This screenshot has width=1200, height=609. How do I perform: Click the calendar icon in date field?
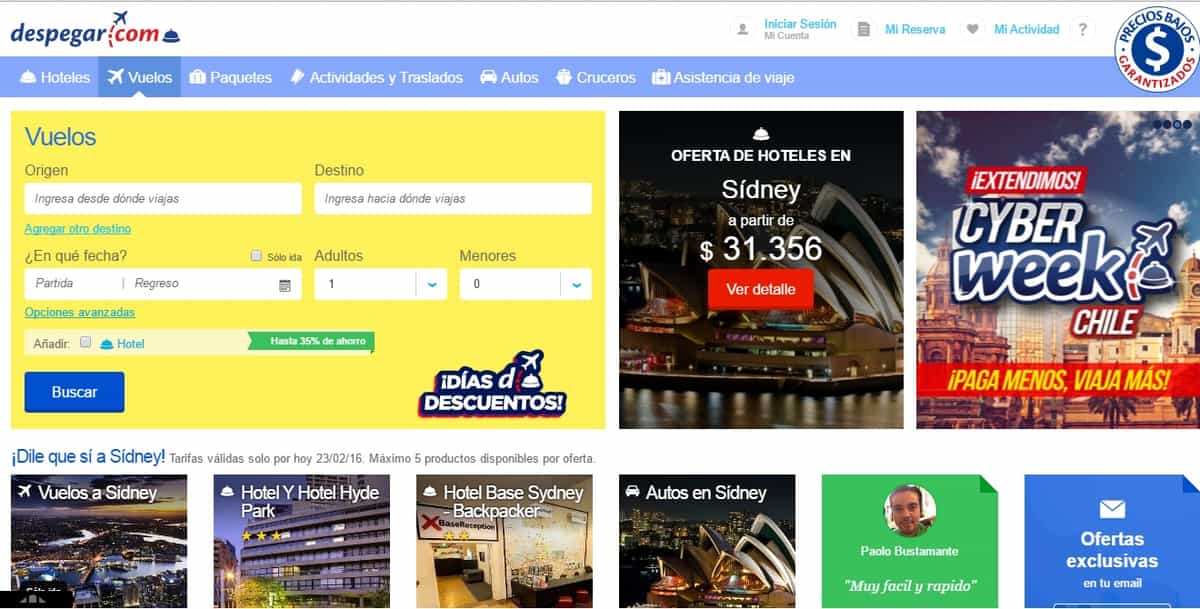click(x=285, y=285)
